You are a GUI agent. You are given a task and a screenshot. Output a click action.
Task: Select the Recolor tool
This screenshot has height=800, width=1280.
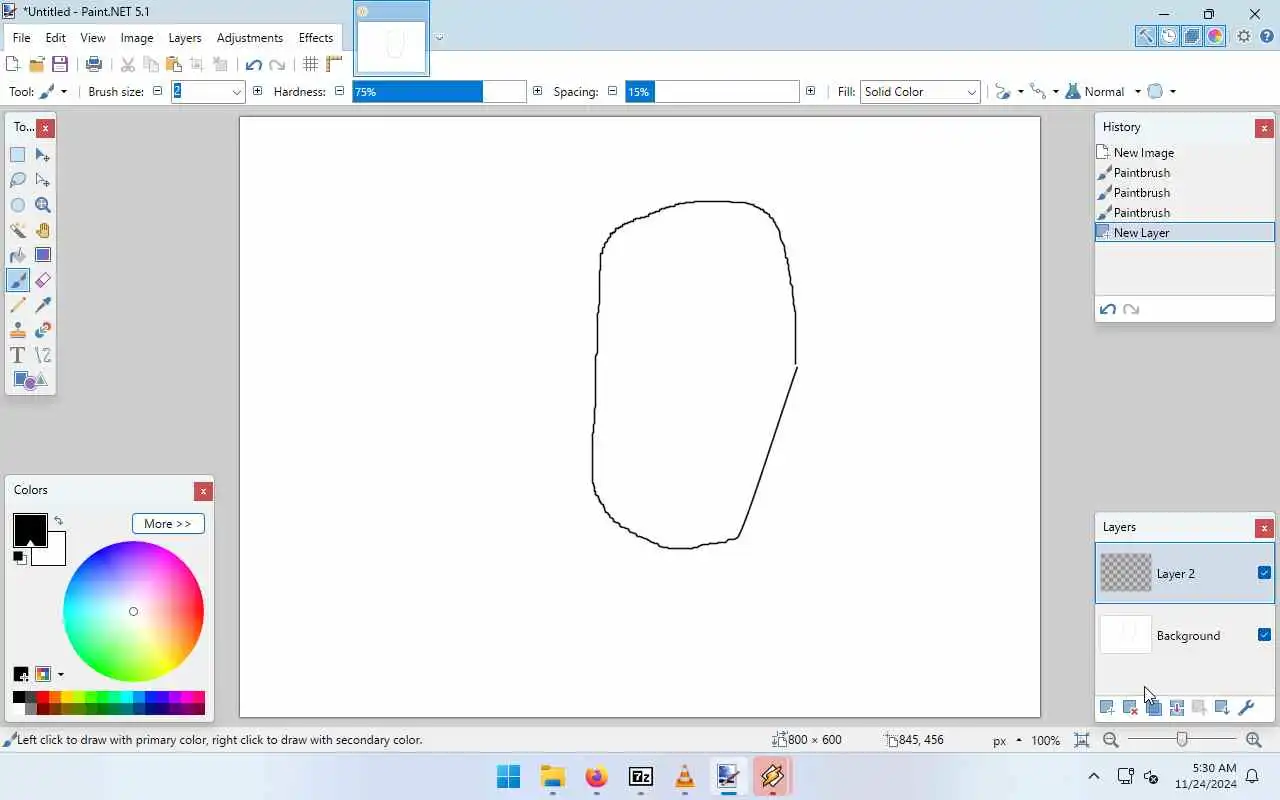click(43, 330)
